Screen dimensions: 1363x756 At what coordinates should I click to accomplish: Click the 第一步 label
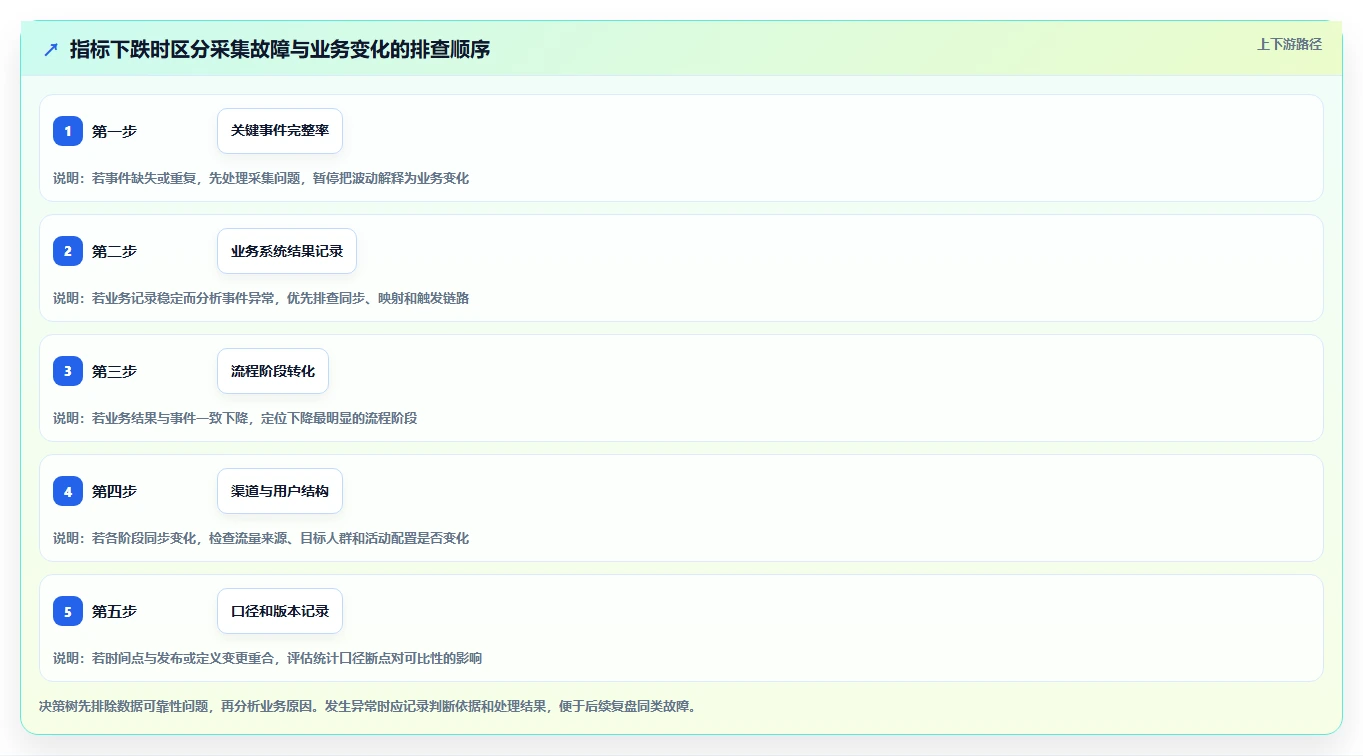tap(114, 131)
